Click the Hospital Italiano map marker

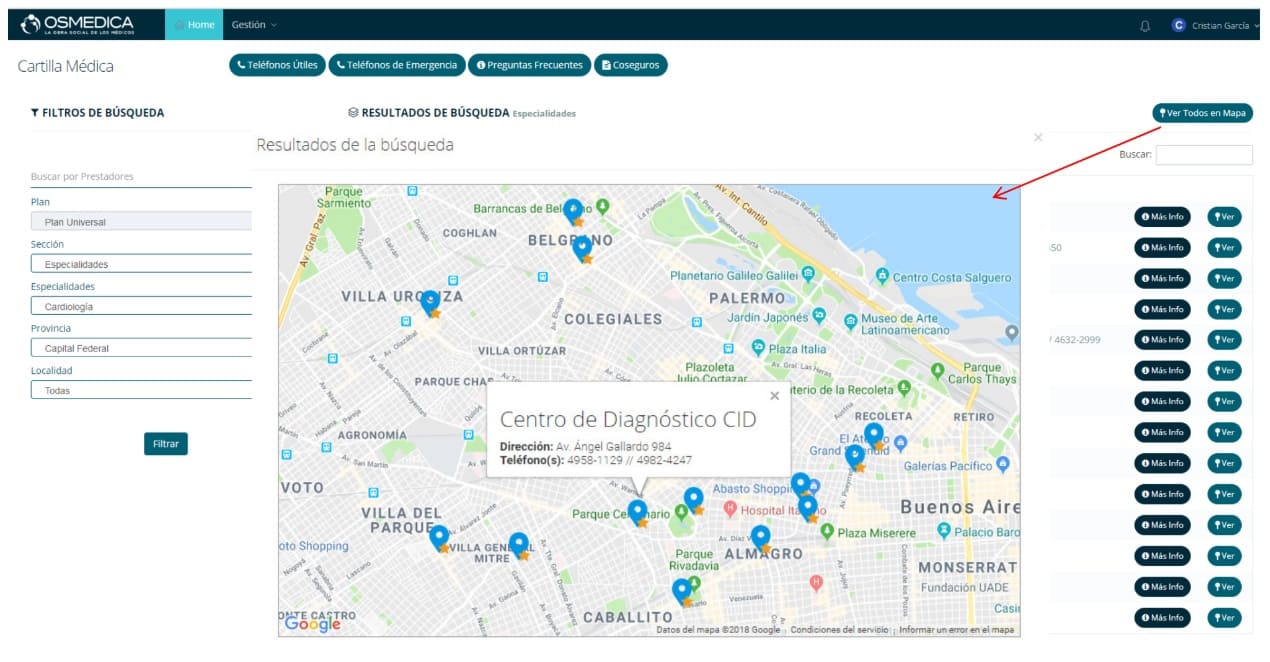coord(730,509)
